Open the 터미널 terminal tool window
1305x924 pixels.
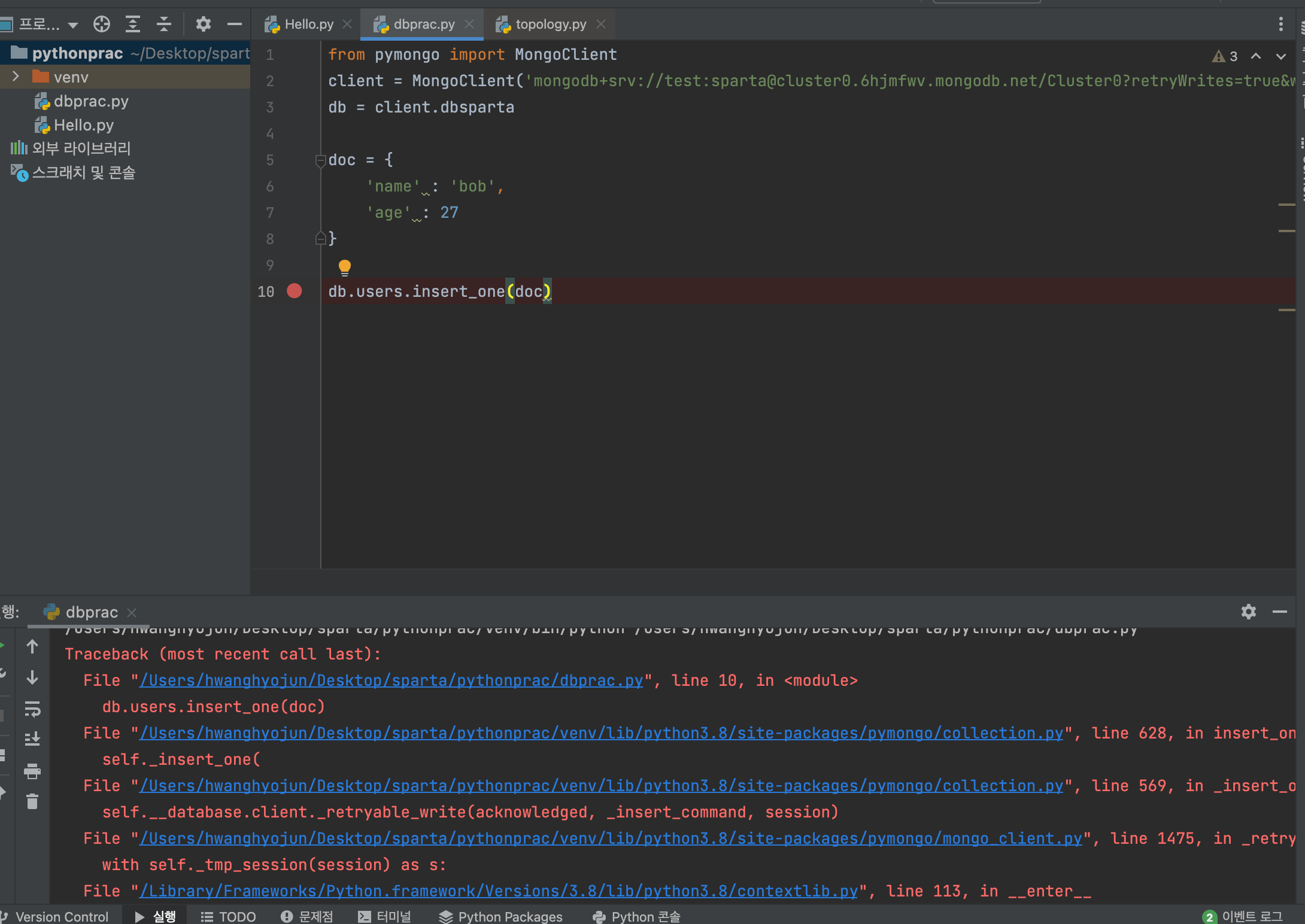coord(385,916)
